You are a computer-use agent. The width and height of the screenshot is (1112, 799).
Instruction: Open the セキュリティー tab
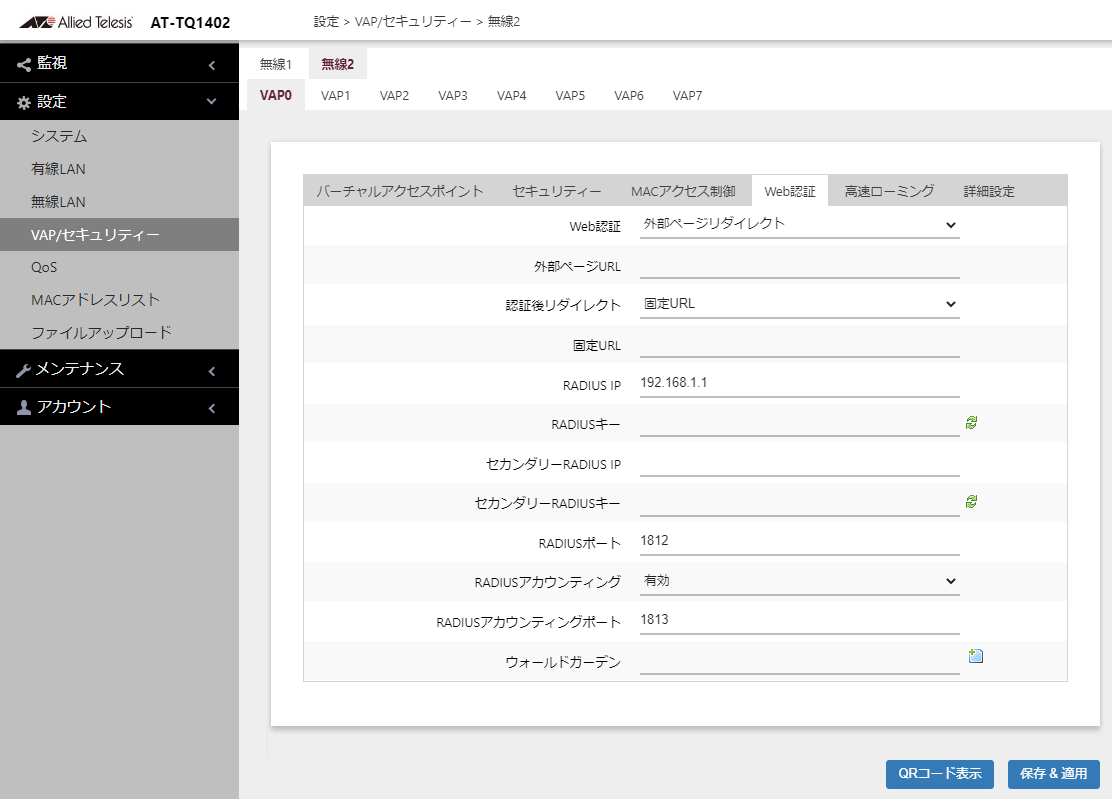tap(557, 191)
